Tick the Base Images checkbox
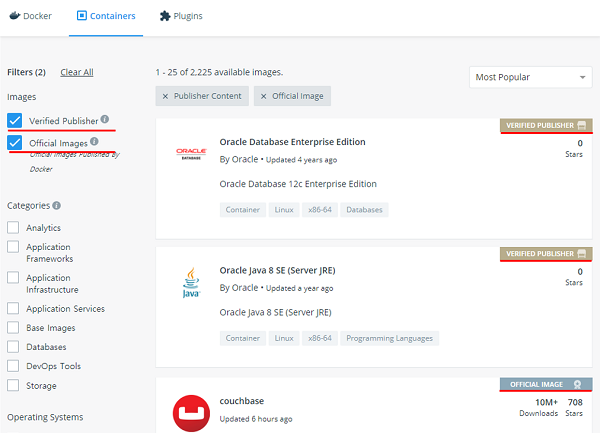The image size is (600, 433). pyautogui.click(x=13, y=327)
